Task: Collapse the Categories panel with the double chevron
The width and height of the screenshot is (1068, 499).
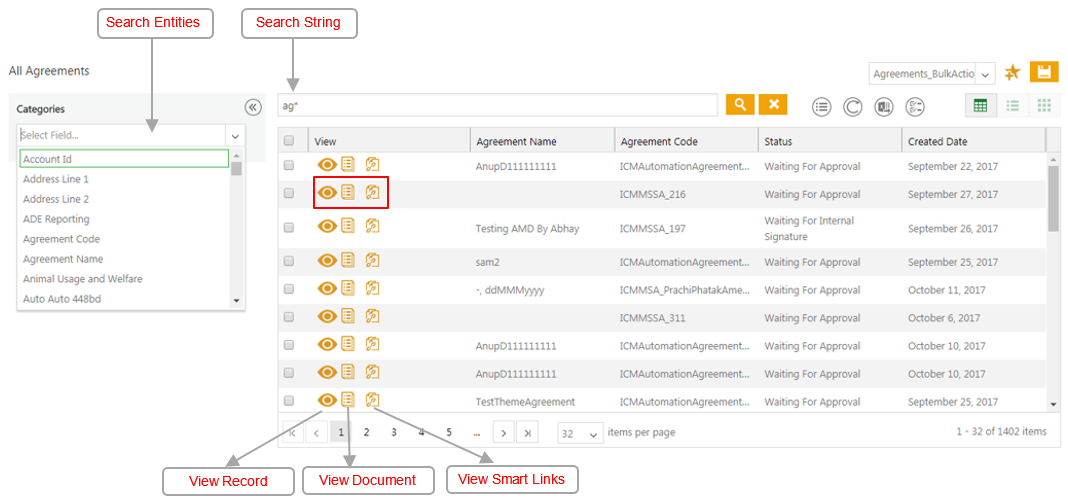Action: [x=253, y=108]
